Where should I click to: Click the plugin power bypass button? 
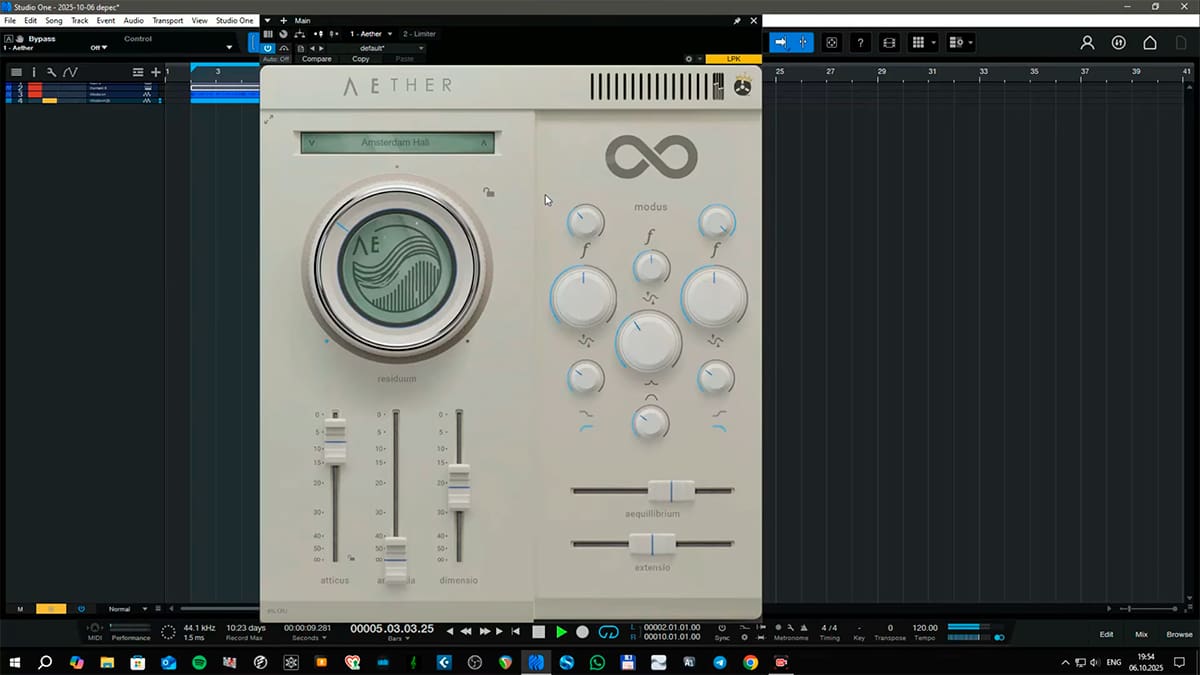coord(268,47)
